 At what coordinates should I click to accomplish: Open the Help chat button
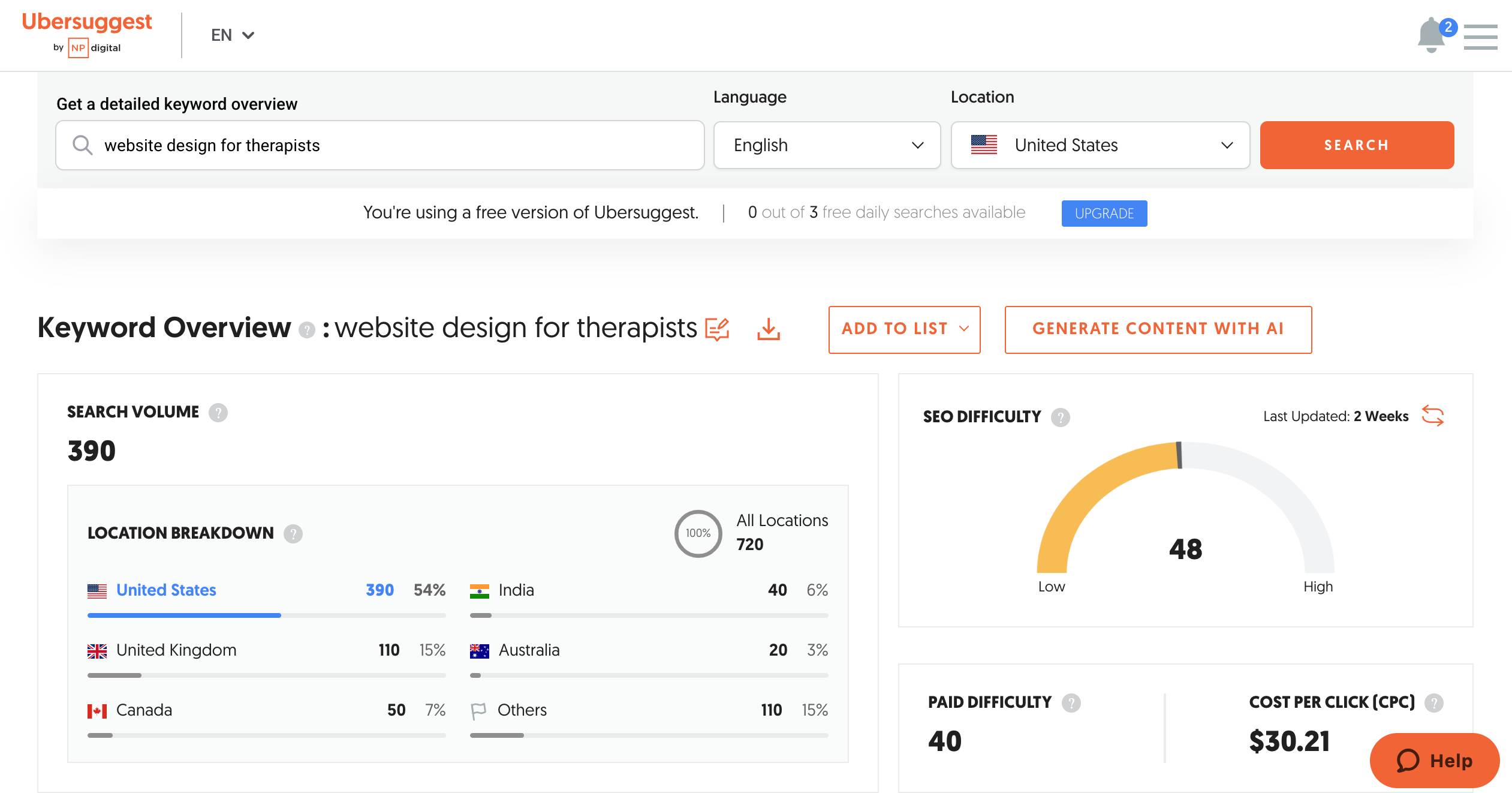click(x=1435, y=760)
